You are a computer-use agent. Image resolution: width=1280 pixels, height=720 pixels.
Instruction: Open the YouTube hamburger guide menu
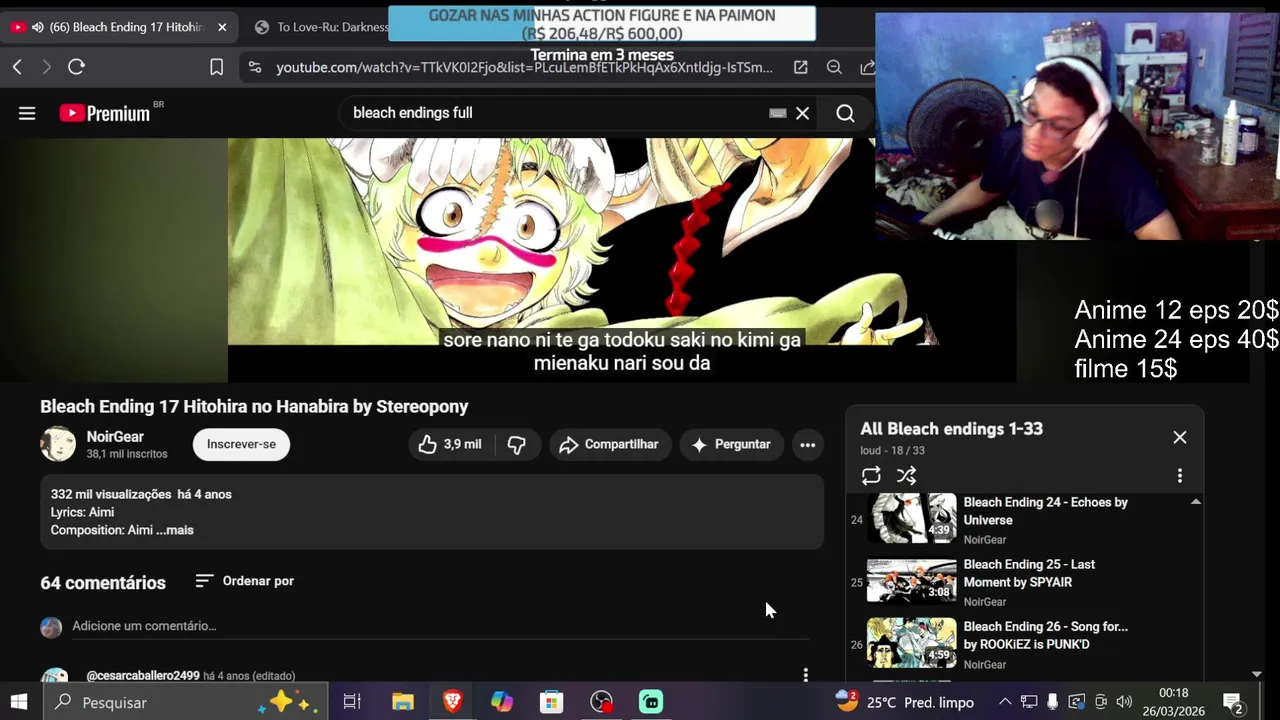(x=27, y=113)
